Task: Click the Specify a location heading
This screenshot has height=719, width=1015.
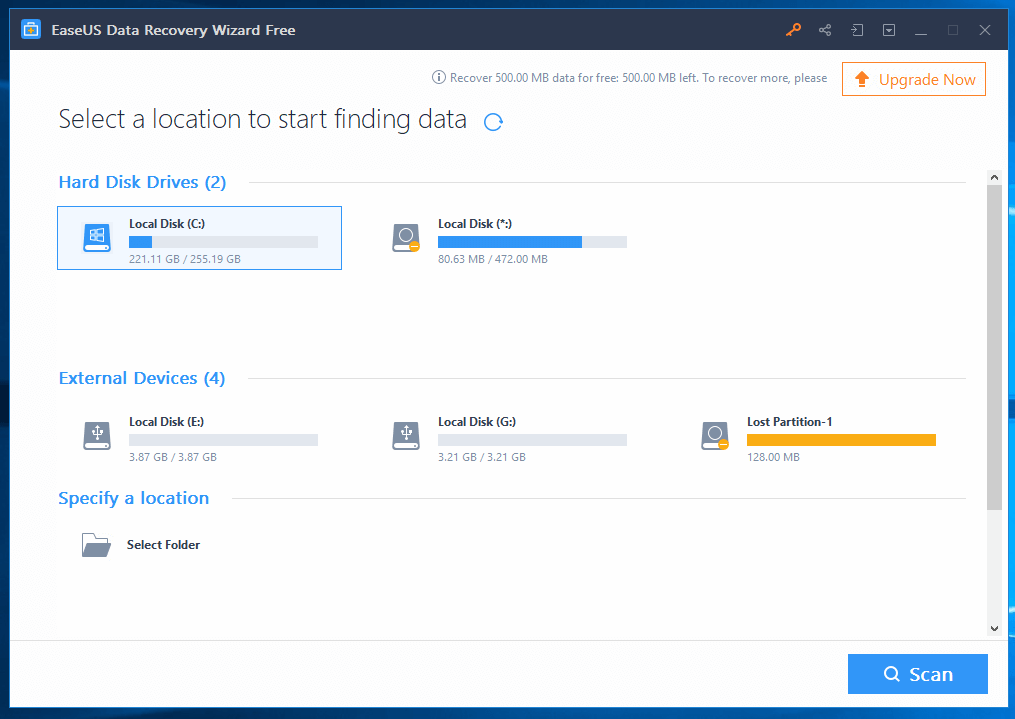Action: point(133,498)
